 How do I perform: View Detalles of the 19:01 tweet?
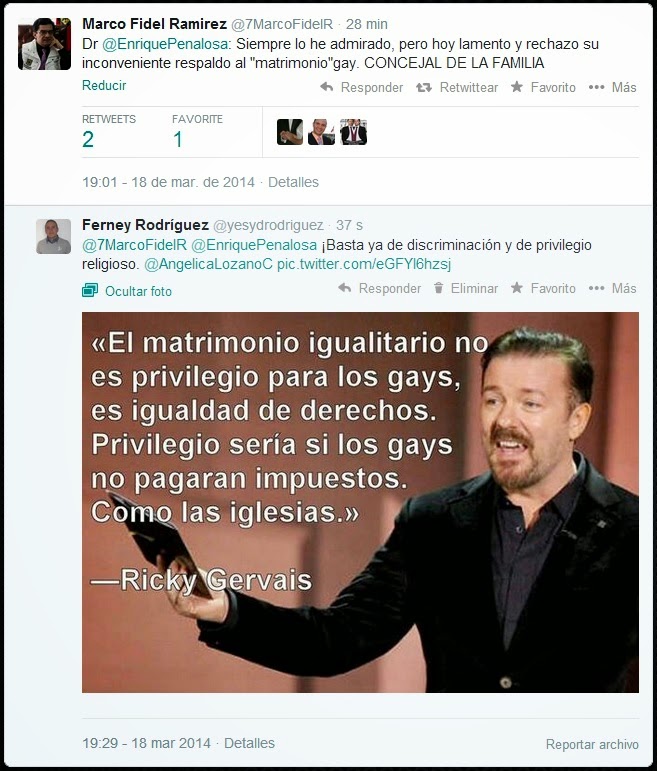tap(293, 182)
